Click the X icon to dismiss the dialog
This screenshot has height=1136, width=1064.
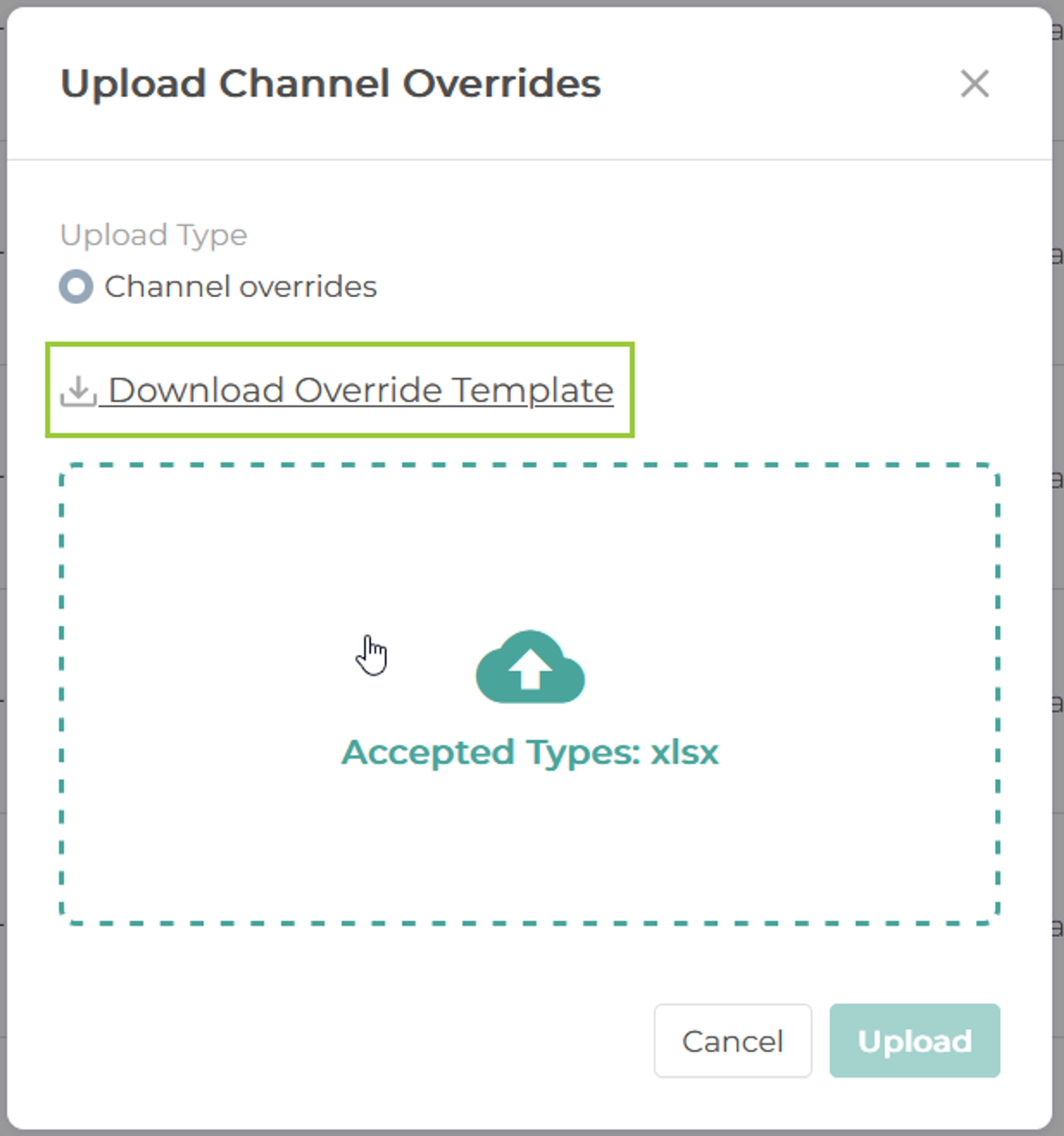975,85
